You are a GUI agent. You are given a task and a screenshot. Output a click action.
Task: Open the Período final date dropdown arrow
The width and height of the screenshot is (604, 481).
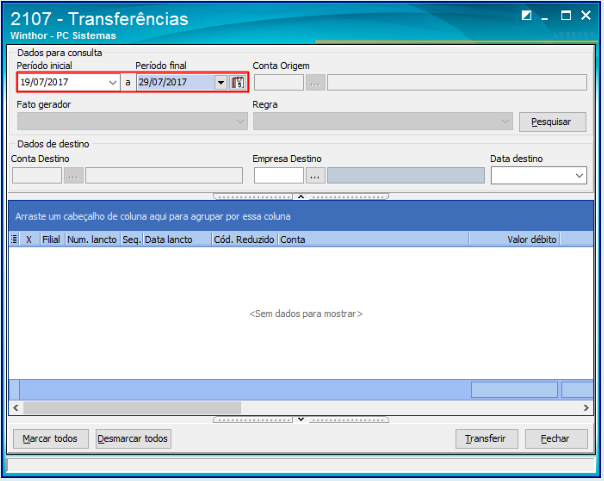221,82
